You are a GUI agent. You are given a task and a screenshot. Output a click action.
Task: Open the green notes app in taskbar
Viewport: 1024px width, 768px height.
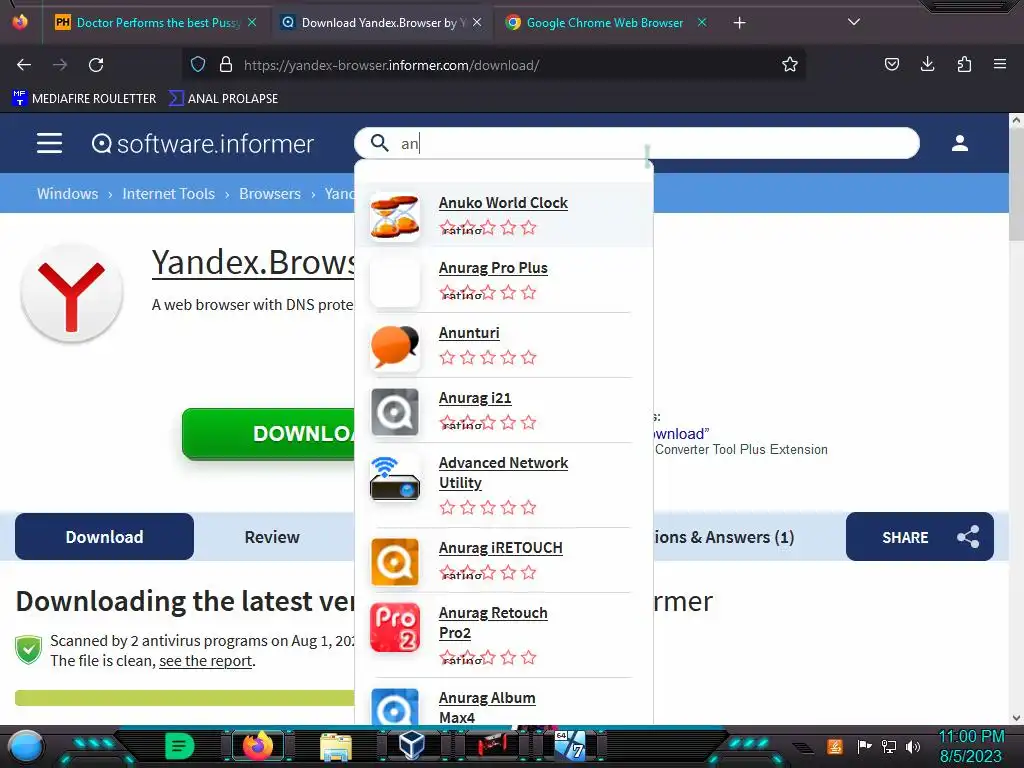pyautogui.click(x=180, y=746)
